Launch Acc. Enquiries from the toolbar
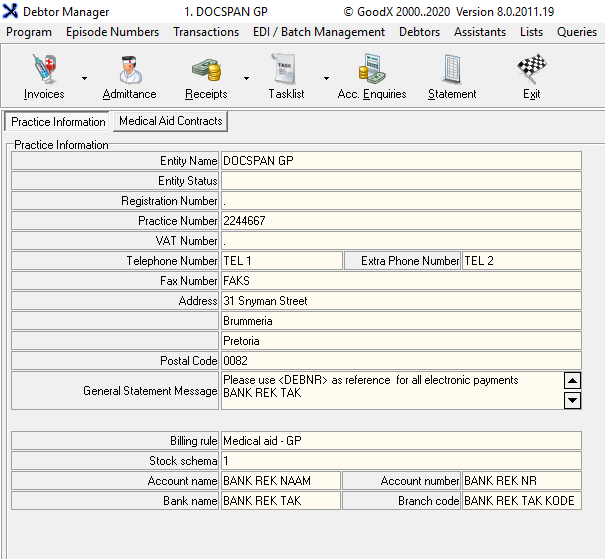This screenshot has height=559, width=605. pos(372,76)
